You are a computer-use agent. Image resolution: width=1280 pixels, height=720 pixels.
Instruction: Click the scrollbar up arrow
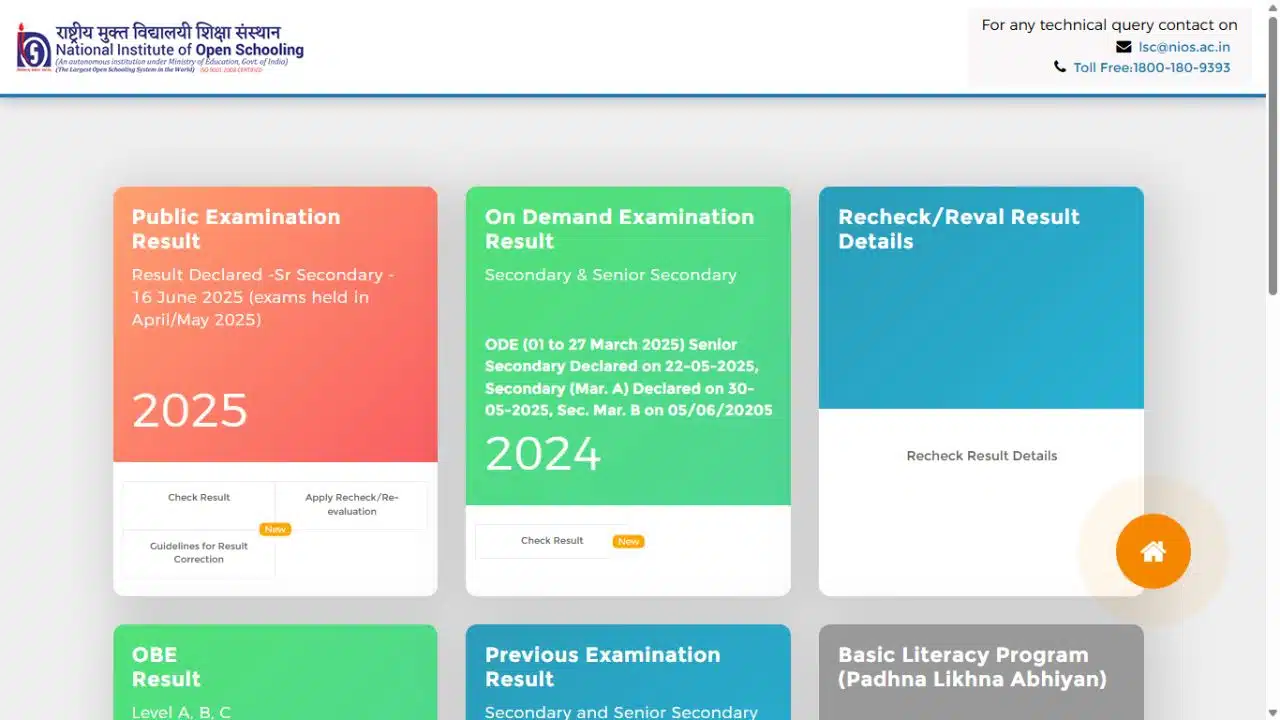(1272, 8)
